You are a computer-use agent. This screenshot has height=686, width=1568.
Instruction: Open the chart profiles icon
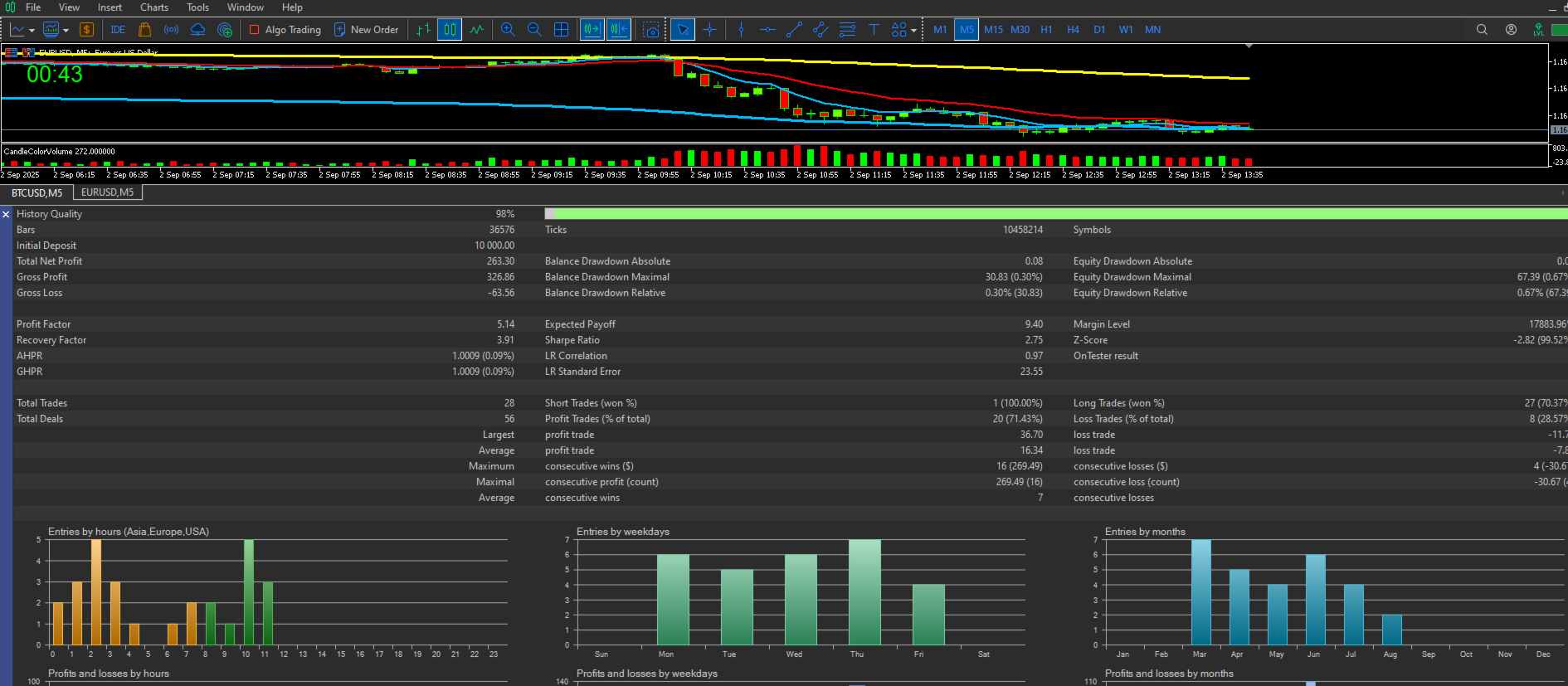tap(51, 30)
